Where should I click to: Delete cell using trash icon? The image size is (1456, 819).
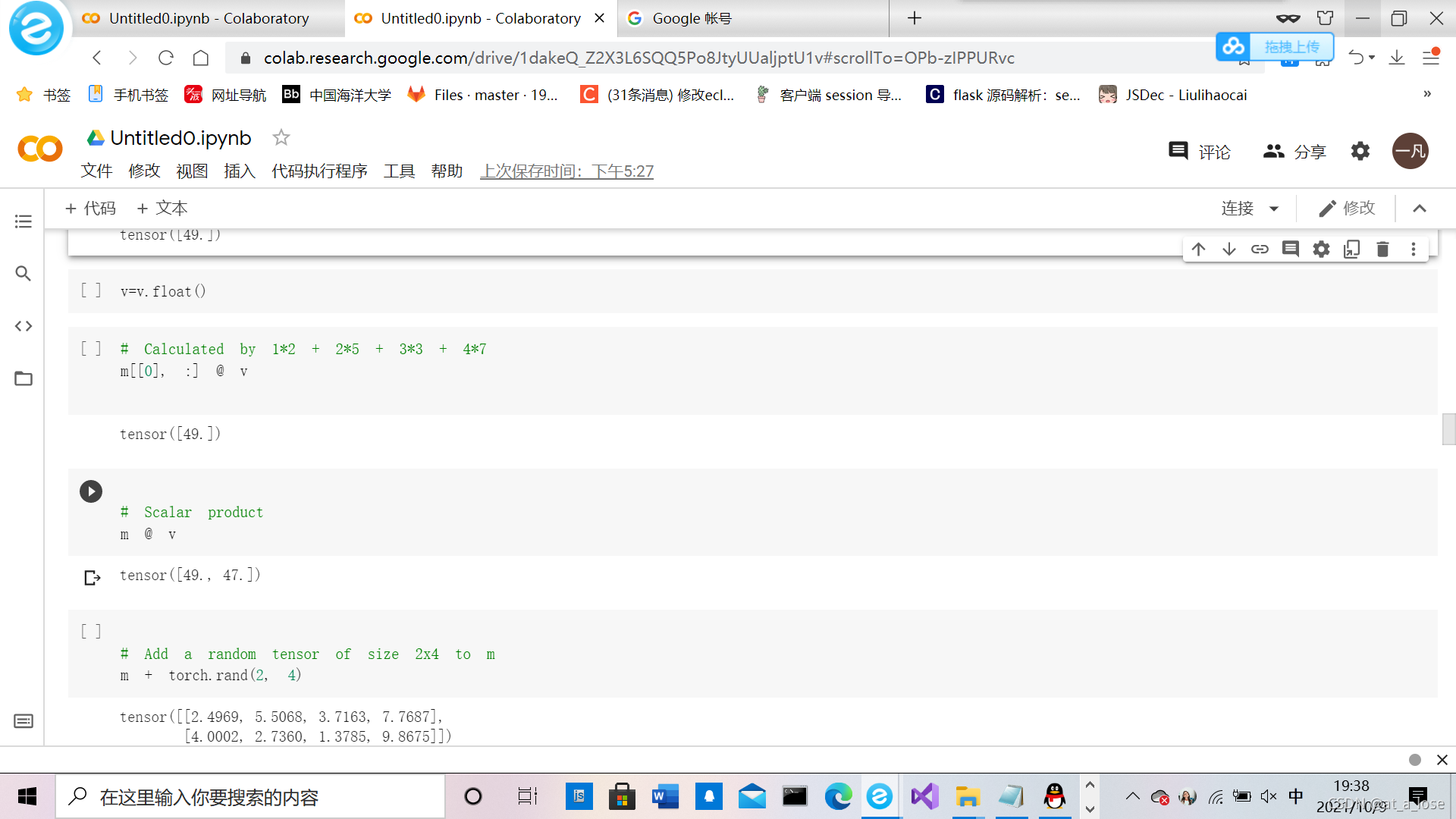(1382, 249)
